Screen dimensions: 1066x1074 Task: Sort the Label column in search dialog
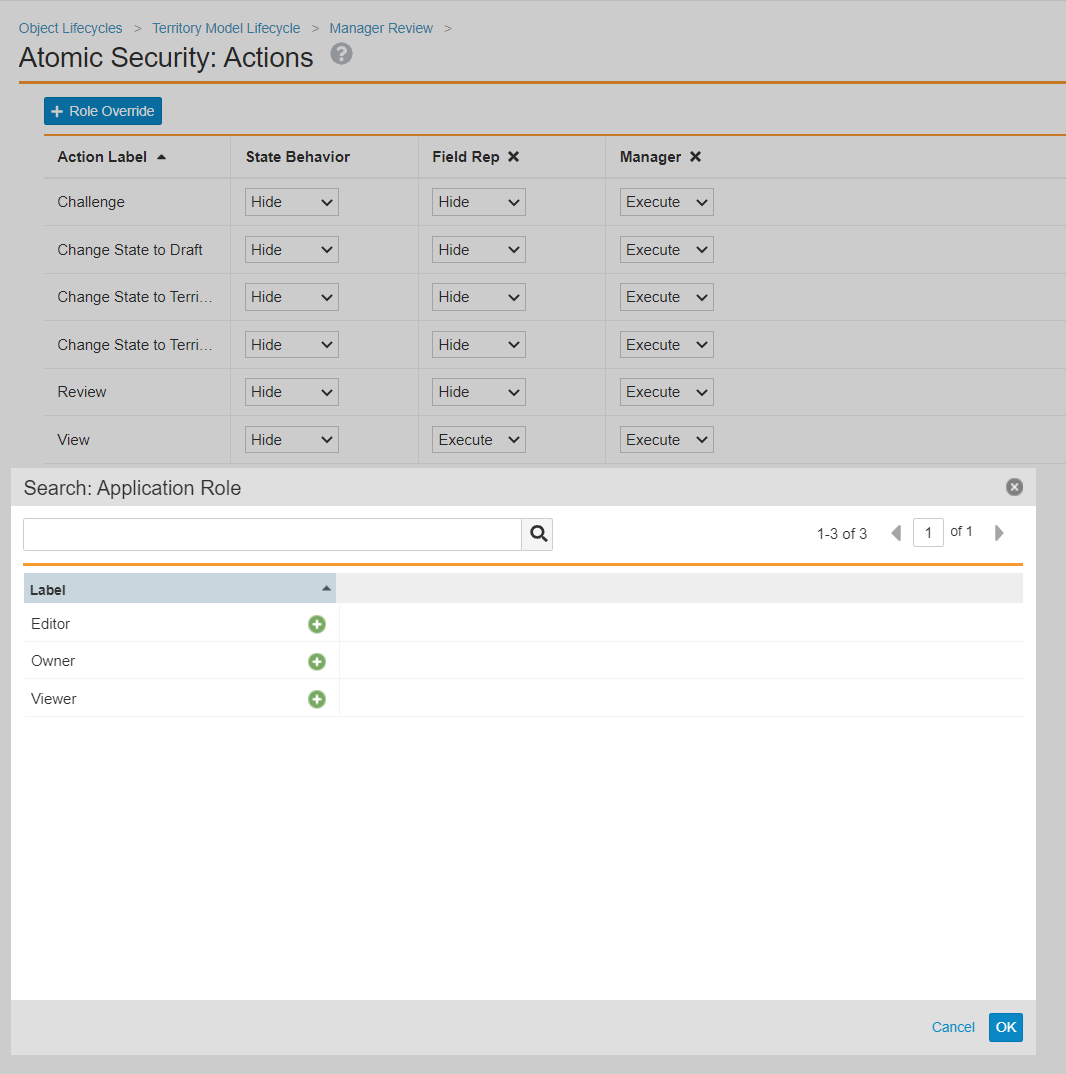click(179, 589)
